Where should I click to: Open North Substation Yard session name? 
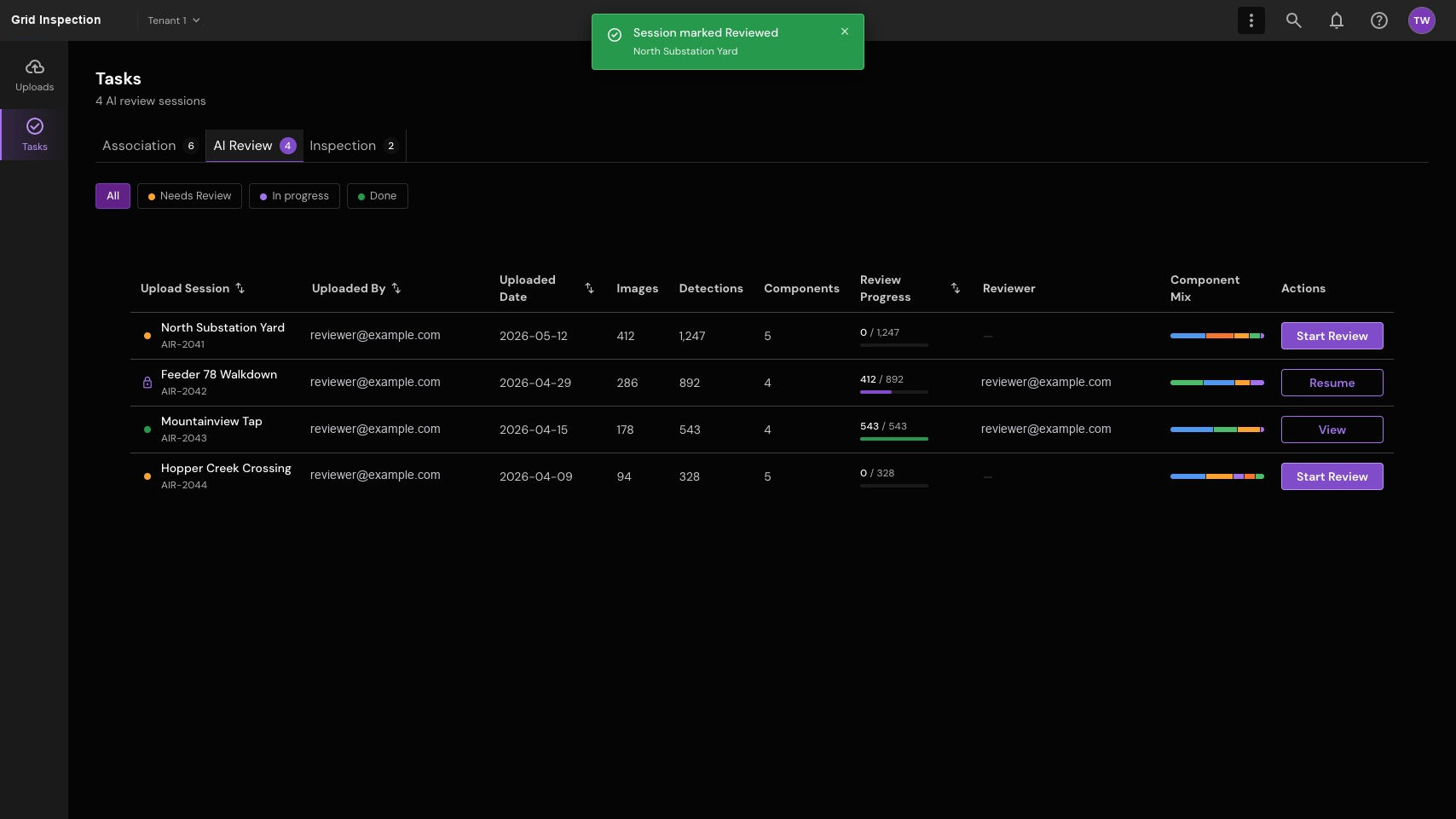coord(222,327)
